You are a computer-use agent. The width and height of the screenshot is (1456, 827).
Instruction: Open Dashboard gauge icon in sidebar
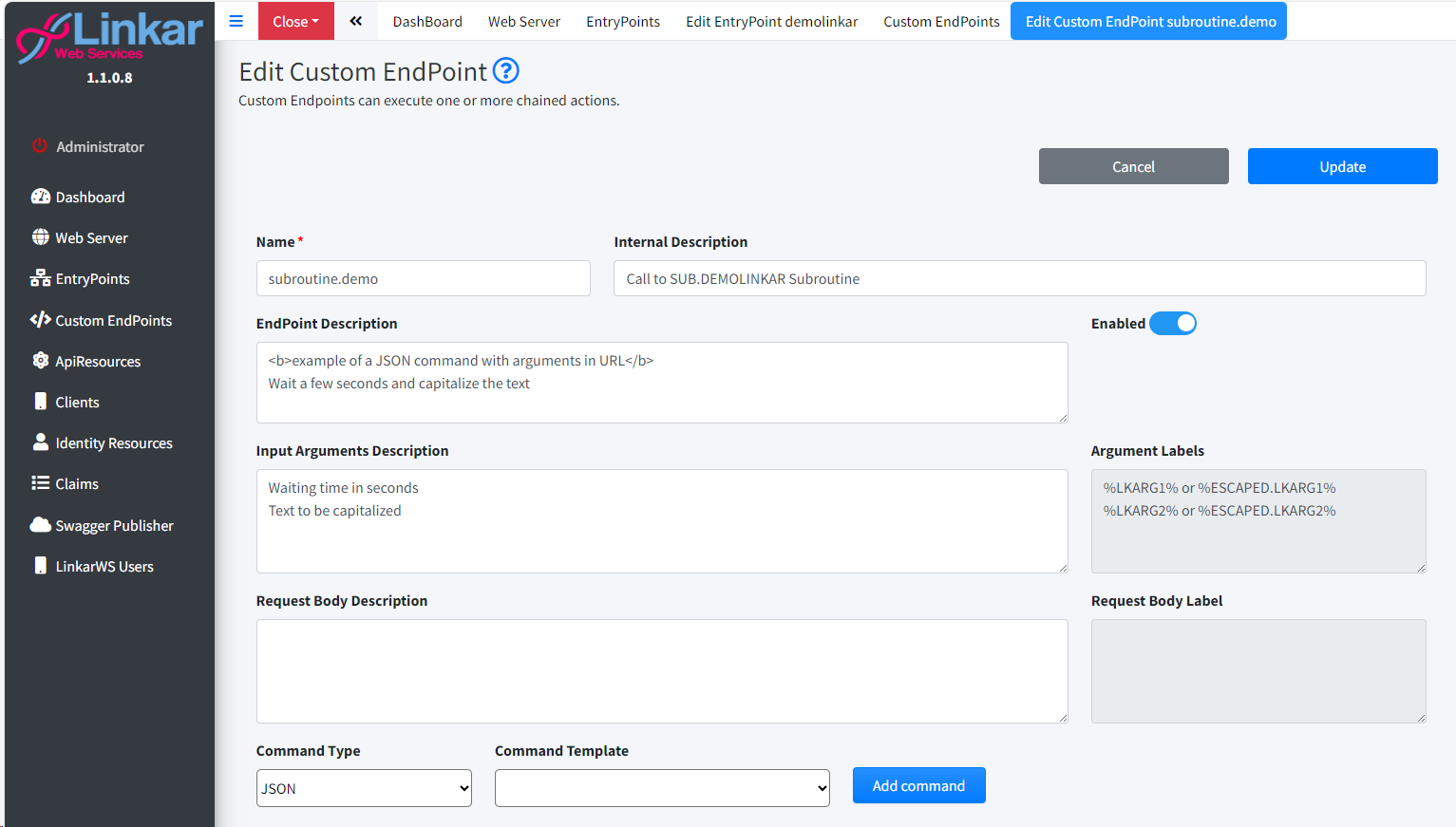pyautogui.click(x=41, y=197)
